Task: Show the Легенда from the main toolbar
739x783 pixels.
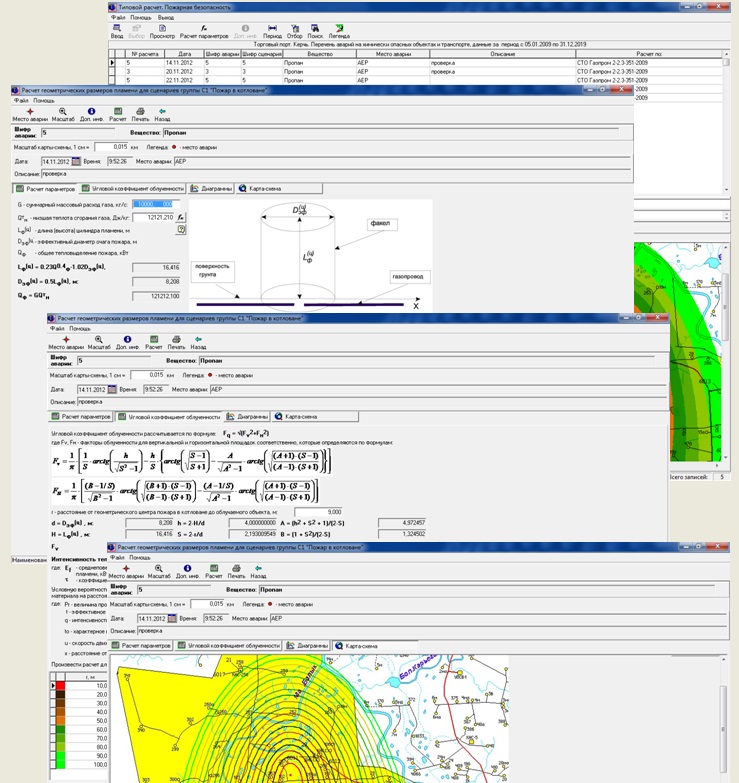Action: coord(340,33)
